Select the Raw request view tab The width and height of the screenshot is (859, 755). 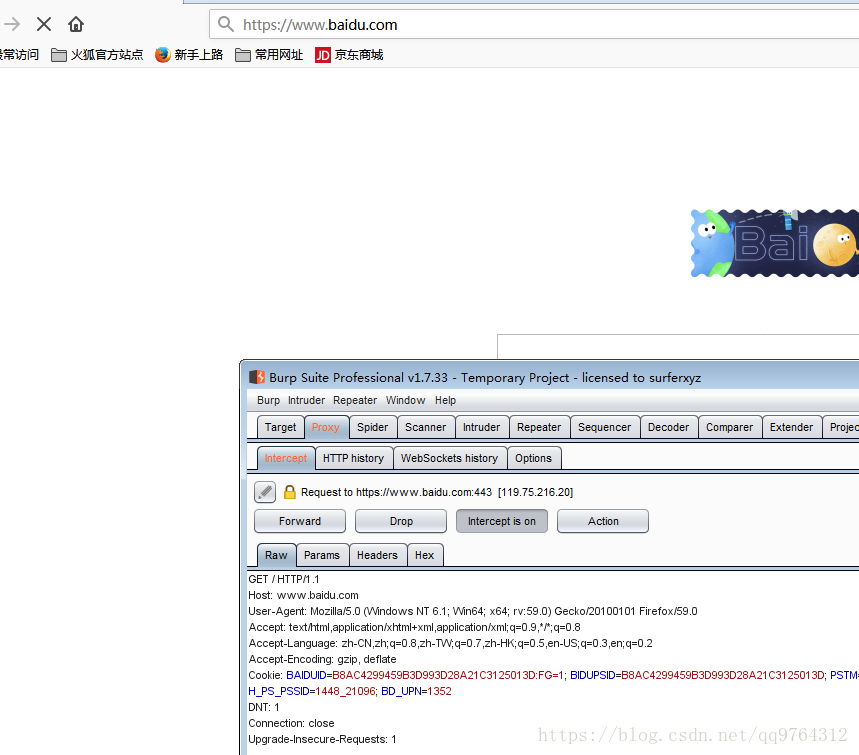[277, 556]
